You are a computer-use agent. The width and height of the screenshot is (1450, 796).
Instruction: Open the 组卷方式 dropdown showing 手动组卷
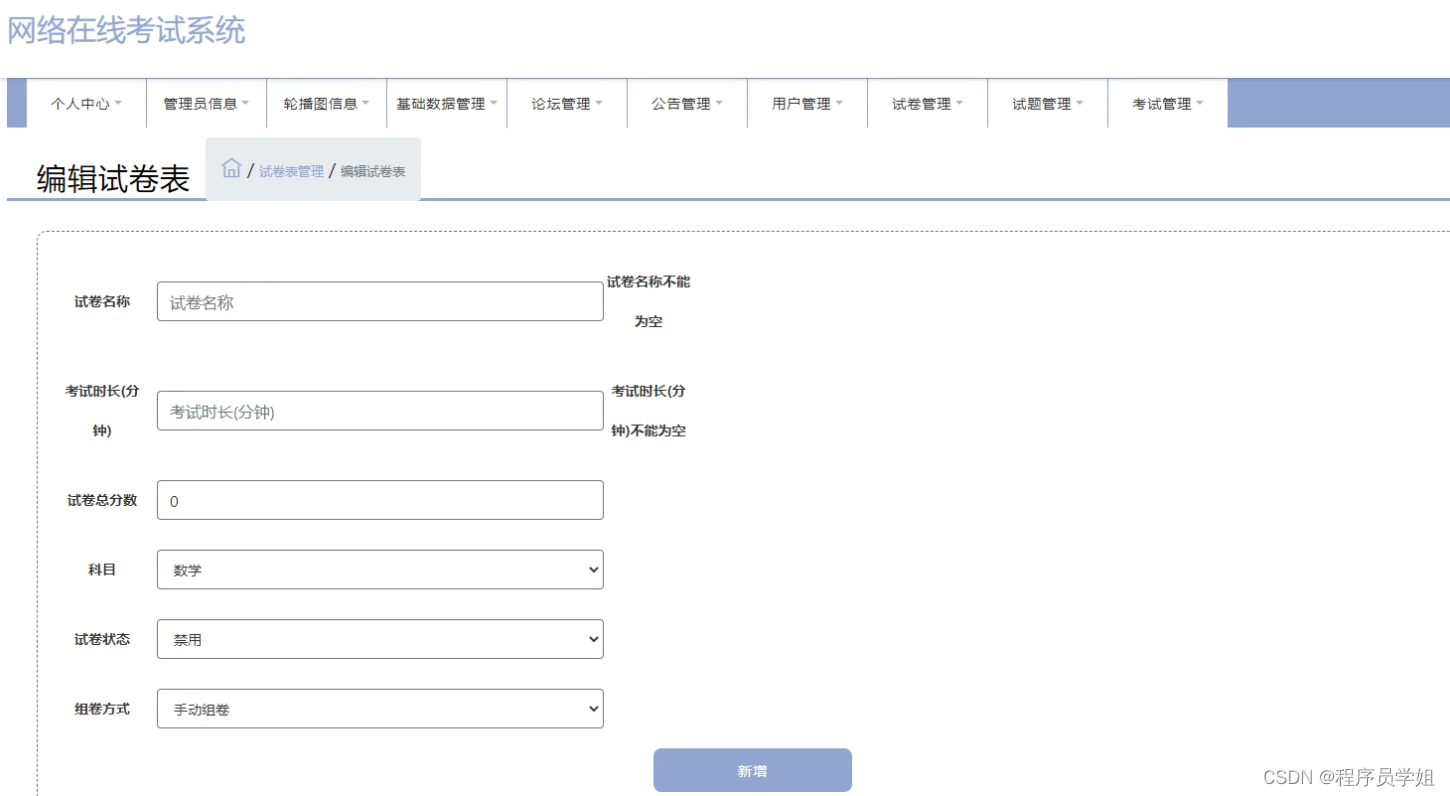click(380, 709)
